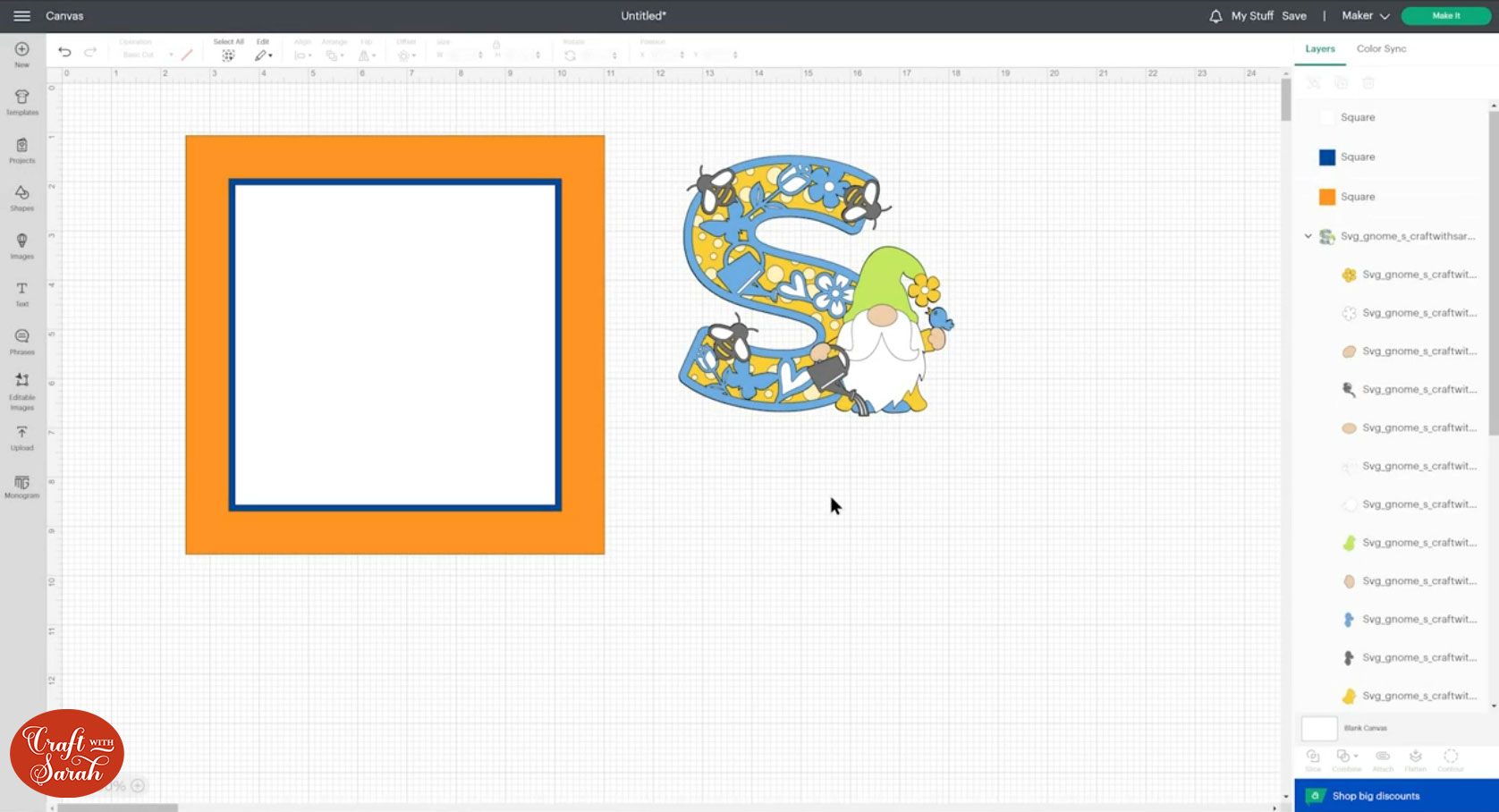
Task: Click the Attach tool icon
Action: coord(1383,760)
